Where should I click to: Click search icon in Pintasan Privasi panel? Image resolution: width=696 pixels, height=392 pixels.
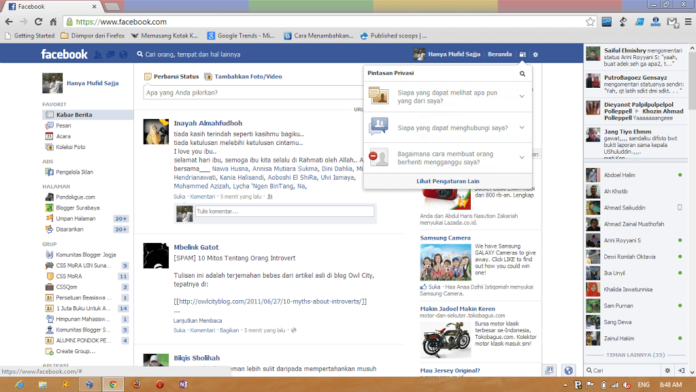coord(522,73)
